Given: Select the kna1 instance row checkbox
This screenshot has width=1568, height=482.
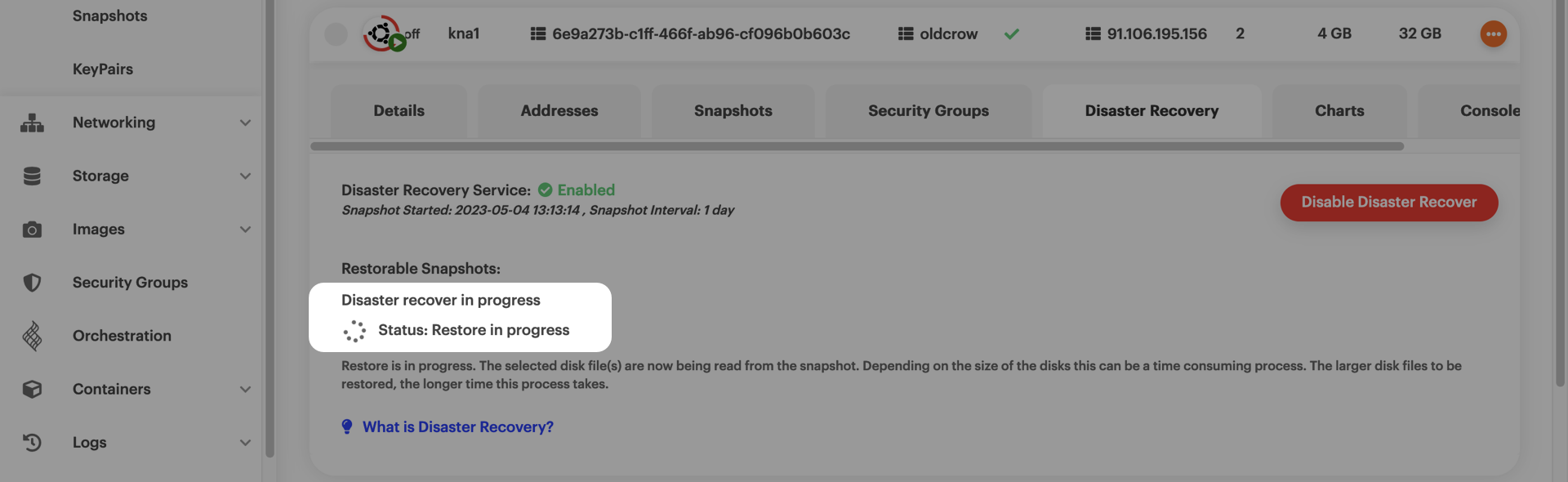Looking at the screenshot, I should tap(336, 33).
